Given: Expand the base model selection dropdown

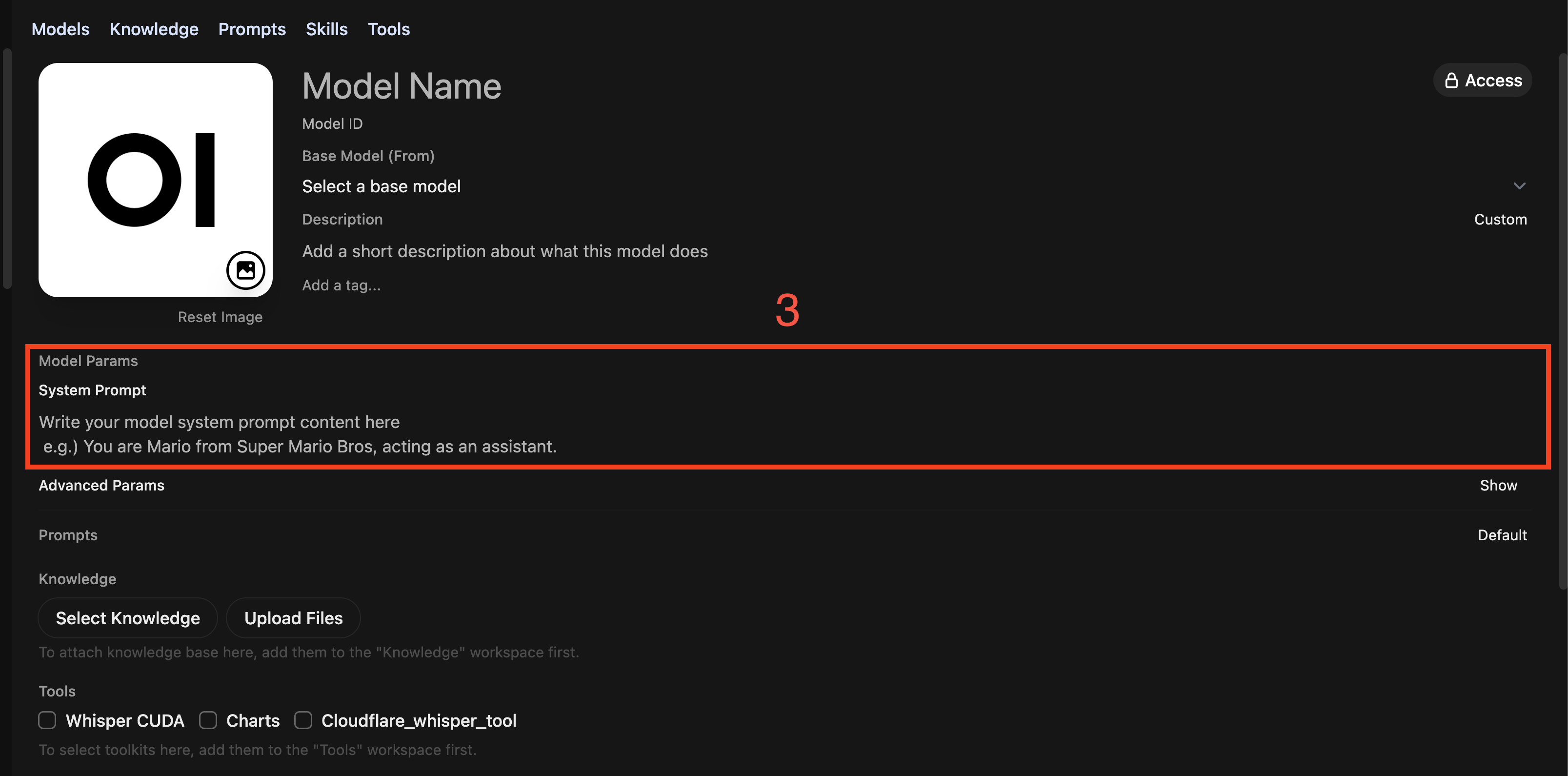Looking at the screenshot, I should click(x=1520, y=186).
